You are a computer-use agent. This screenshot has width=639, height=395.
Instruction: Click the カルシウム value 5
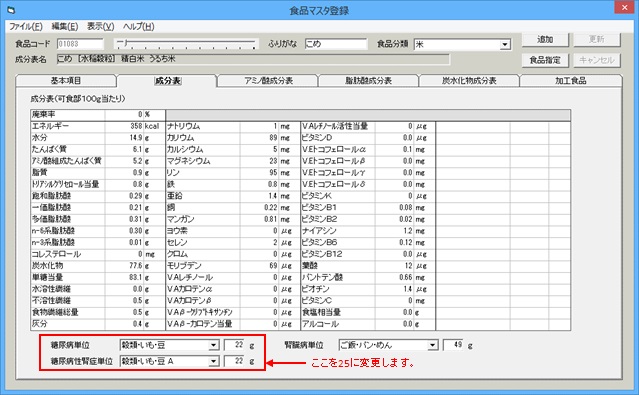coord(259,150)
